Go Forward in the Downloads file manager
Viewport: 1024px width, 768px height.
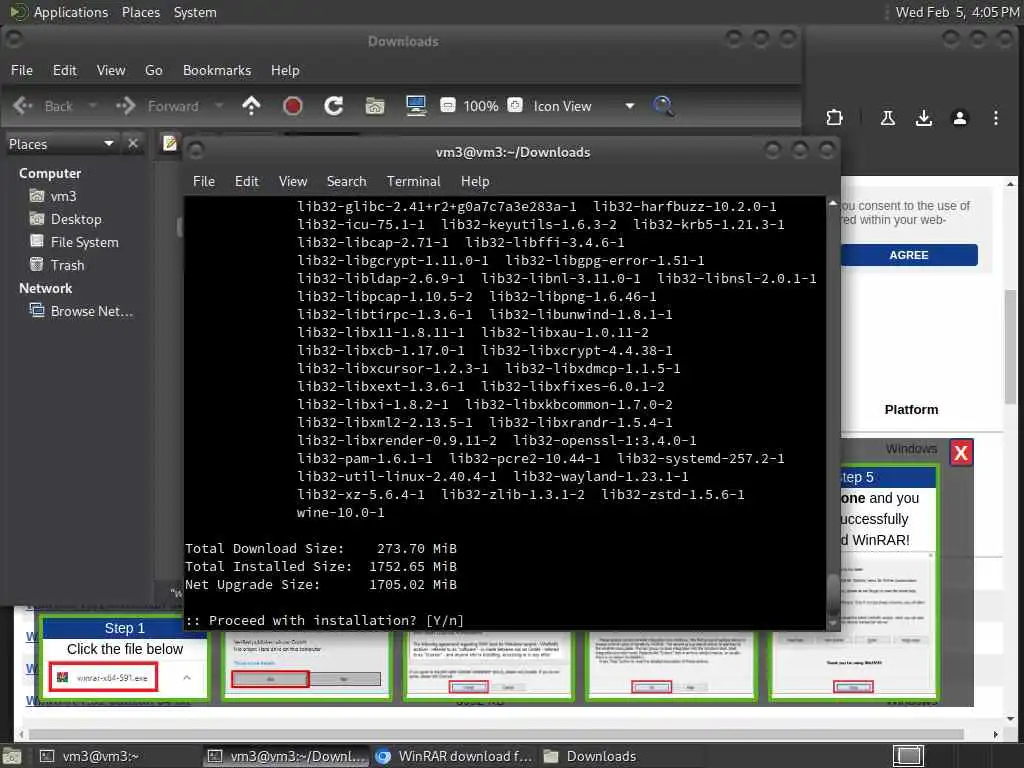(x=157, y=106)
